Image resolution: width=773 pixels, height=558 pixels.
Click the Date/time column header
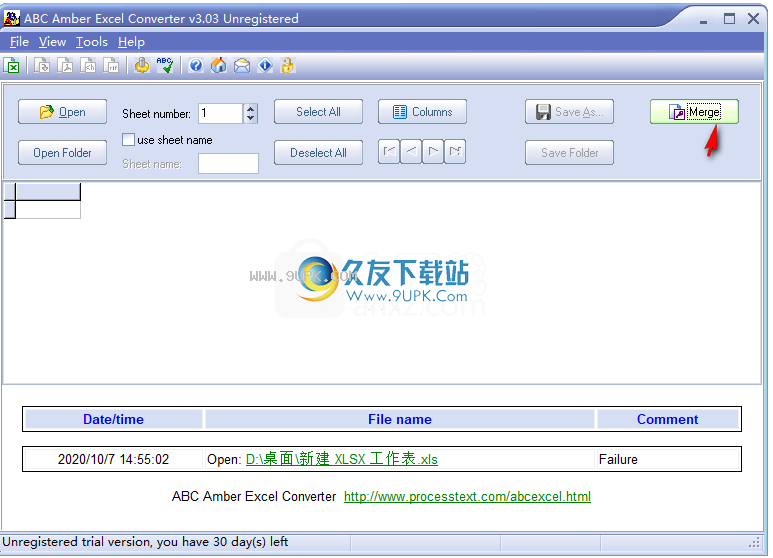pyautogui.click(x=113, y=419)
